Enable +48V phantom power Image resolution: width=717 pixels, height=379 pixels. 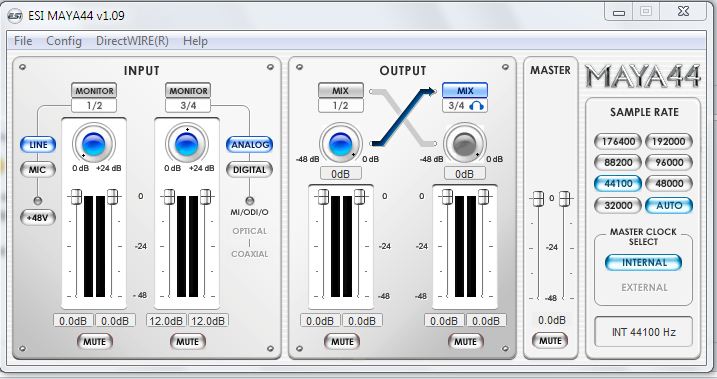tap(37, 217)
